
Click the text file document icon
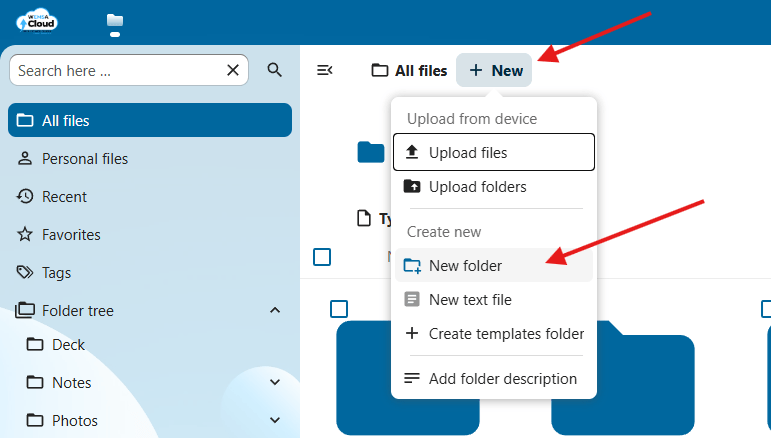pyautogui.click(x=412, y=299)
